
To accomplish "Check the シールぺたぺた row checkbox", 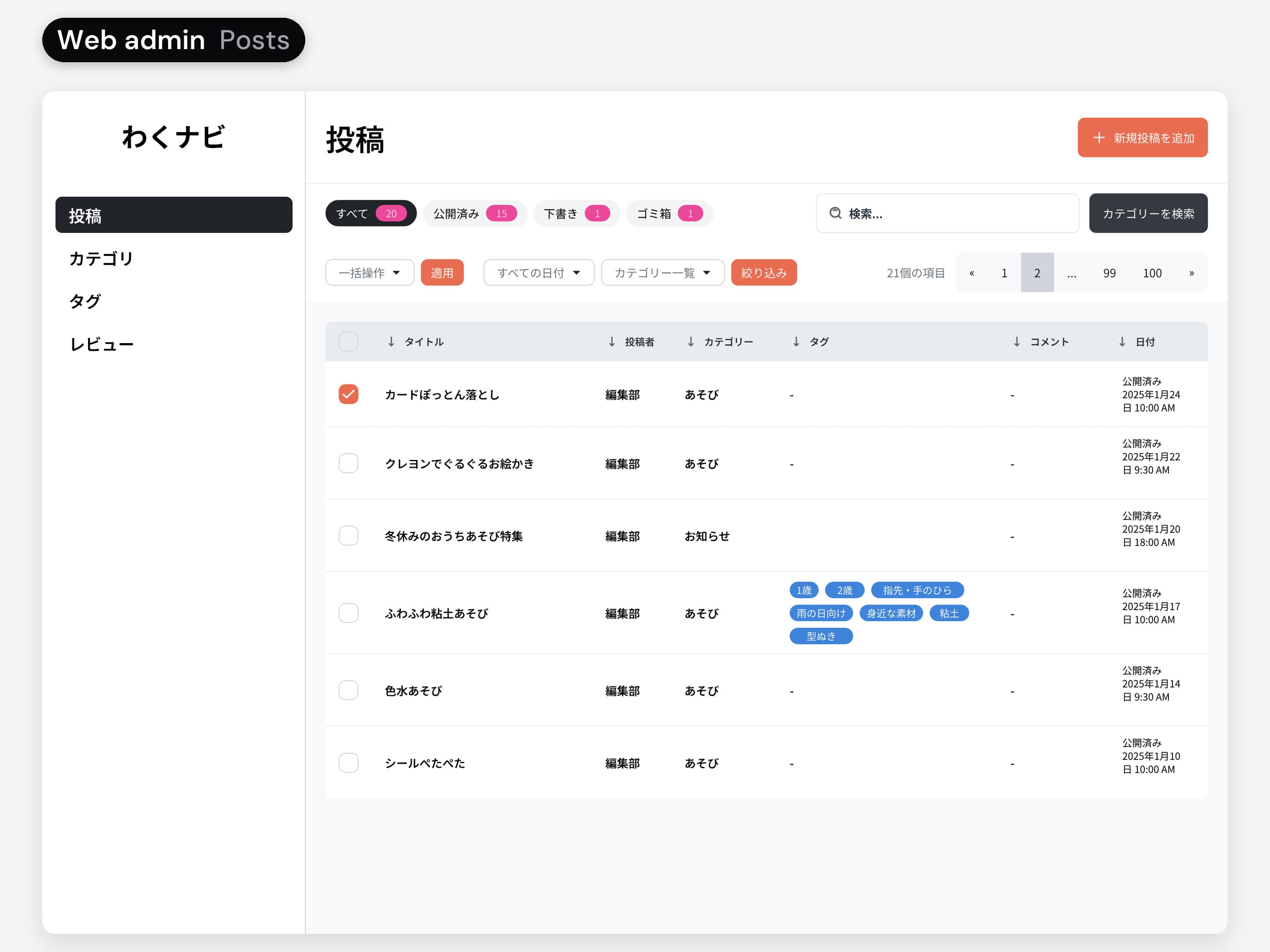I will pyautogui.click(x=348, y=762).
